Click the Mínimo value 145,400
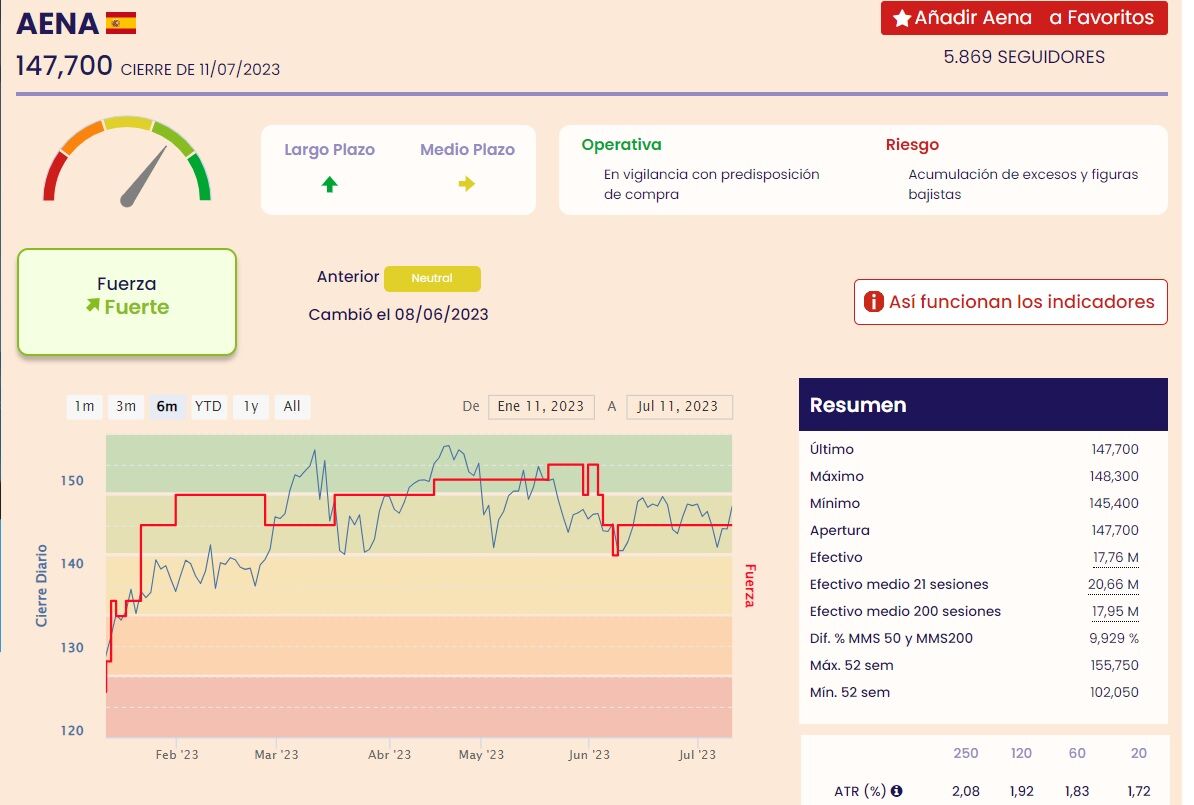Viewport: 1194px width, 805px height. 1114,503
